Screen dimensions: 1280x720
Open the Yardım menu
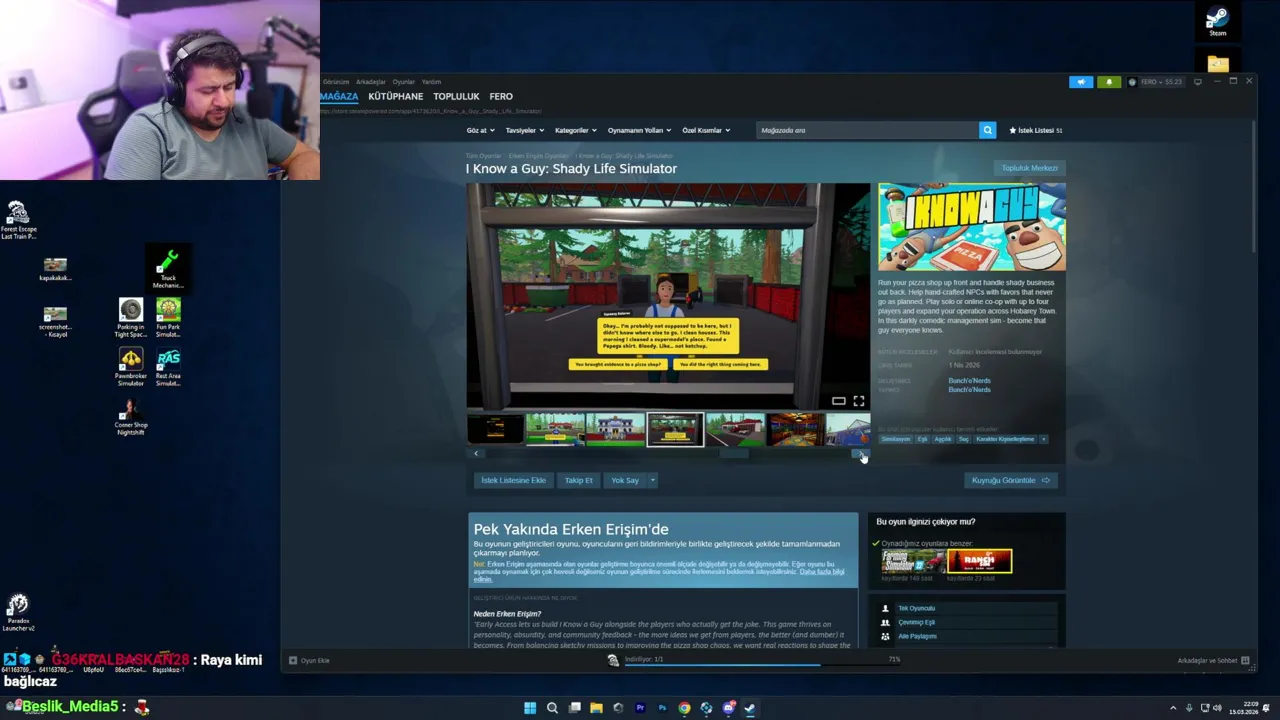431,82
